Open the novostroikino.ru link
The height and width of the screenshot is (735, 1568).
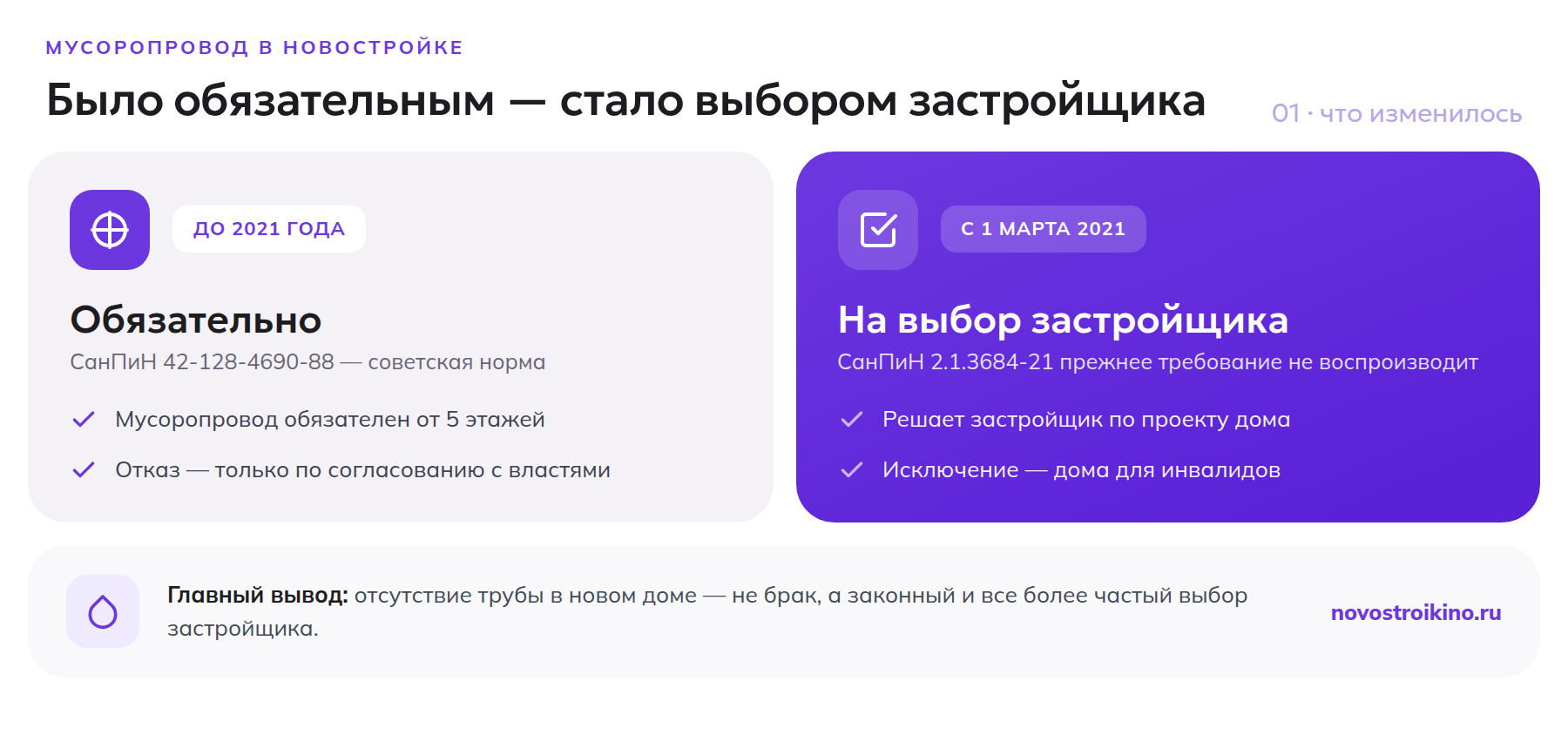coord(1416,612)
